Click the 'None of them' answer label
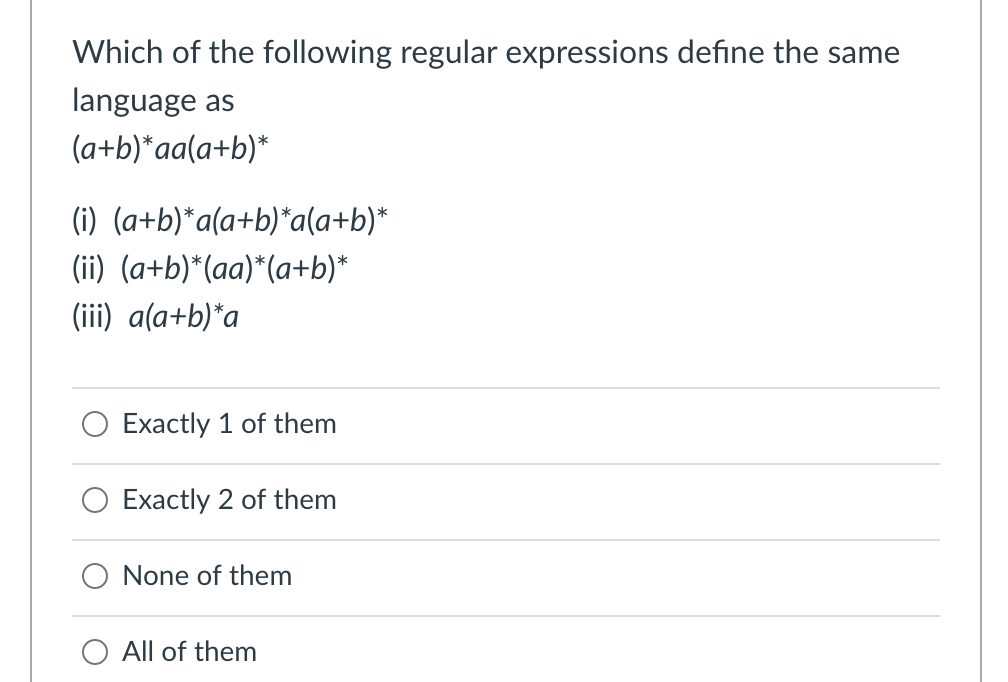Screen dimensions: 1008x682 click(206, 576)
